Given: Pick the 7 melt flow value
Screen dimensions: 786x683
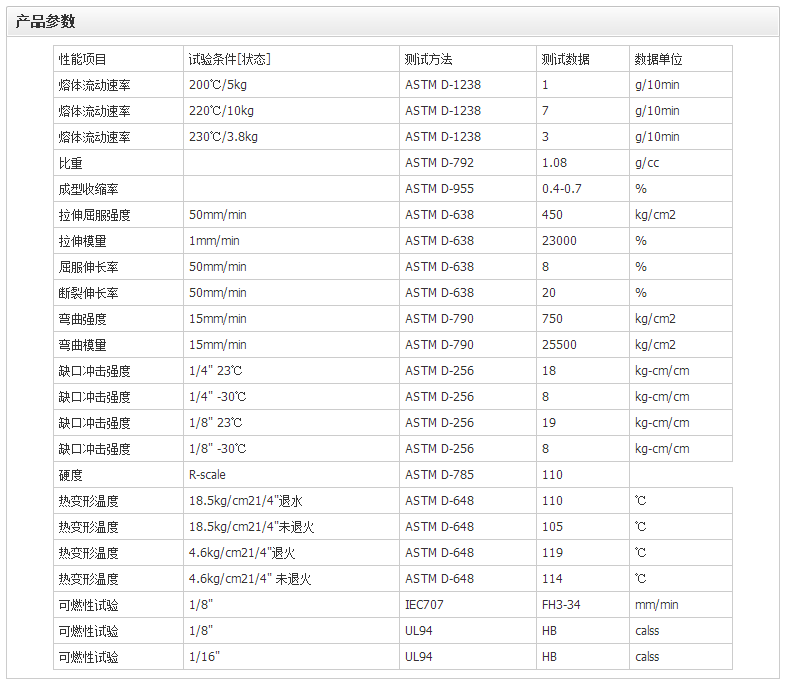Looking at the screenshot, I should click(582, 111).
